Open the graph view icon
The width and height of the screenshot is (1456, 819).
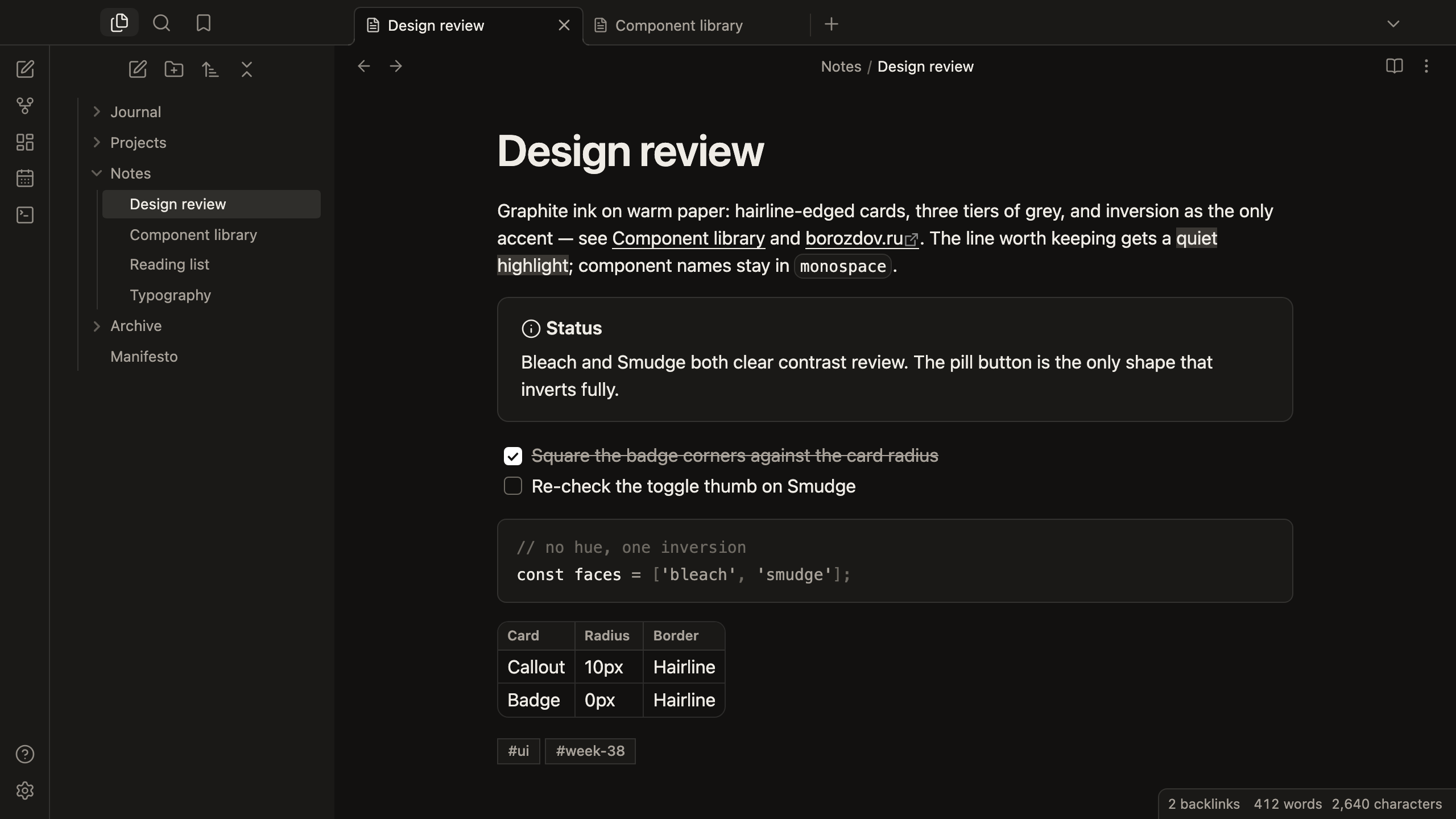point(25,106)
